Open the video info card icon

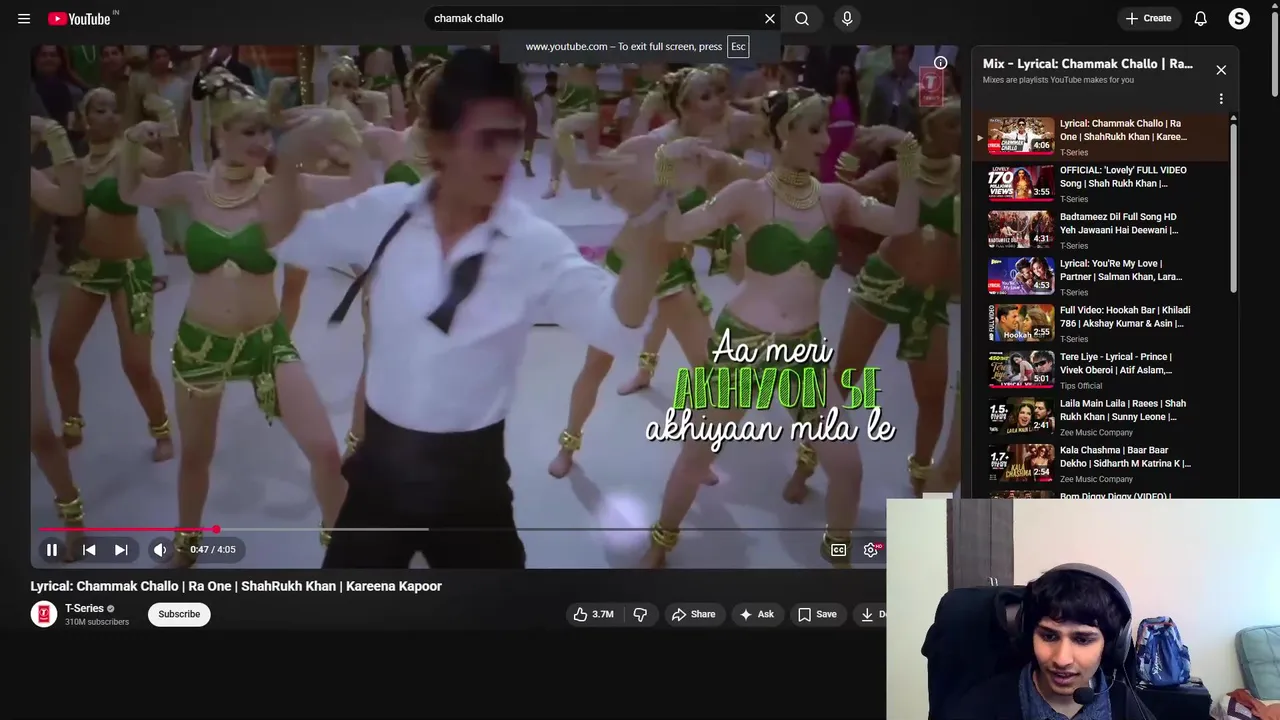tap(940, 62)
